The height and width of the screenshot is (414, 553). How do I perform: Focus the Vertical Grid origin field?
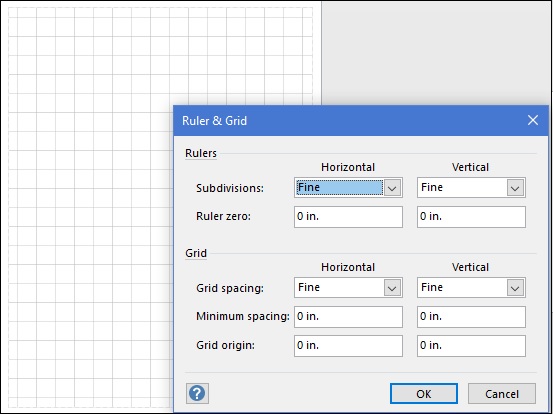click(471, 346)
